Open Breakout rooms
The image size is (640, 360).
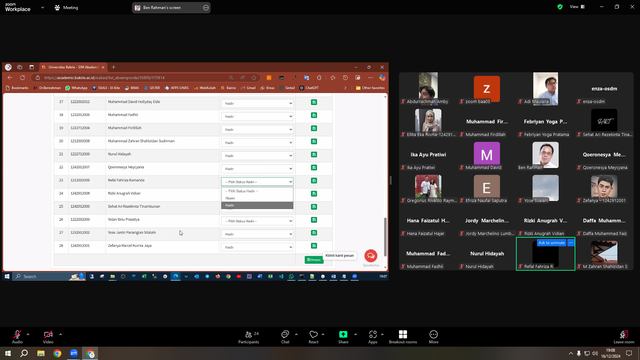[403, 337]
